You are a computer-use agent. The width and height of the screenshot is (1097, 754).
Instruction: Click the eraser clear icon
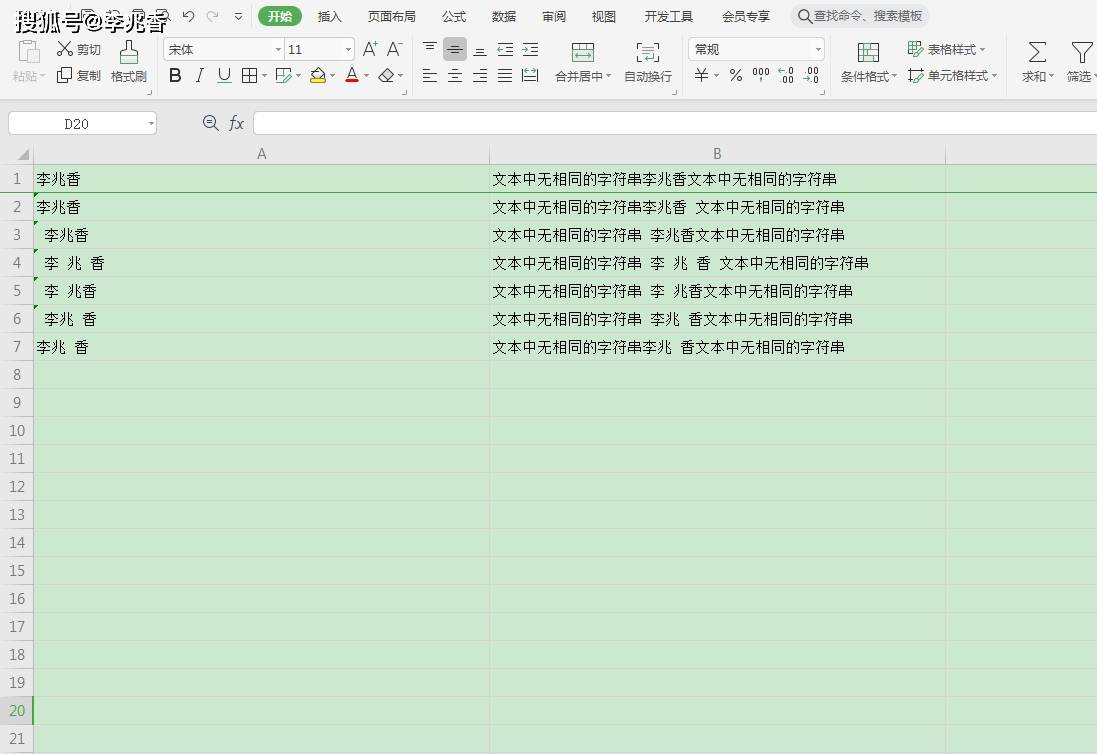coord(386,76)
